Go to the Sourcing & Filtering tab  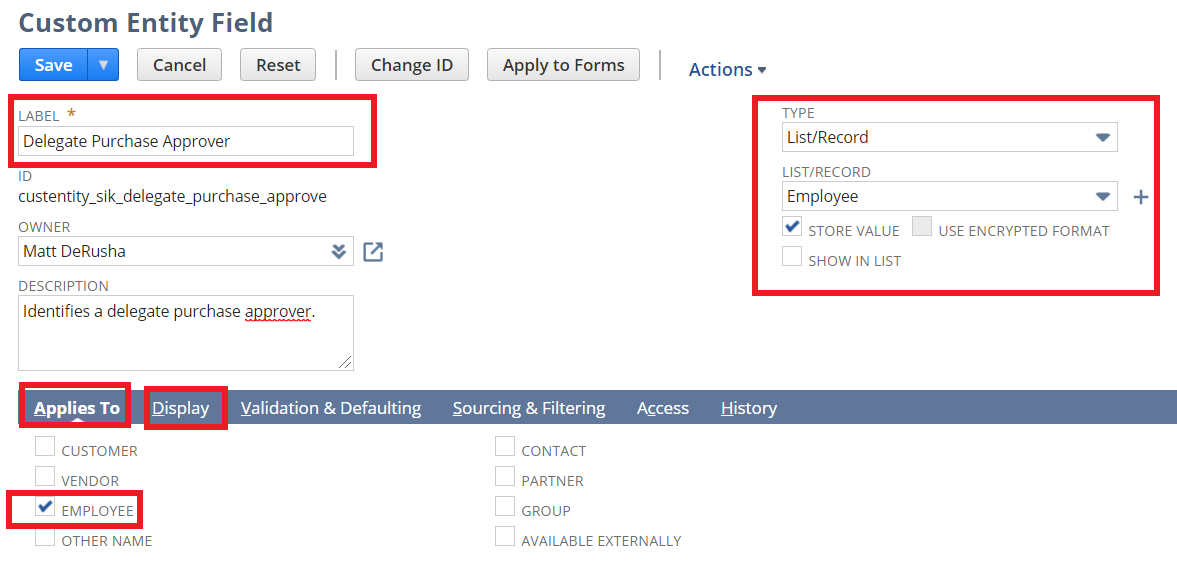529,408
